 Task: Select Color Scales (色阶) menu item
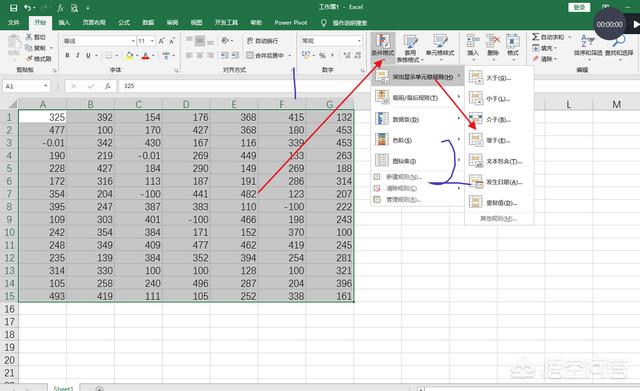tap(418, 140)
